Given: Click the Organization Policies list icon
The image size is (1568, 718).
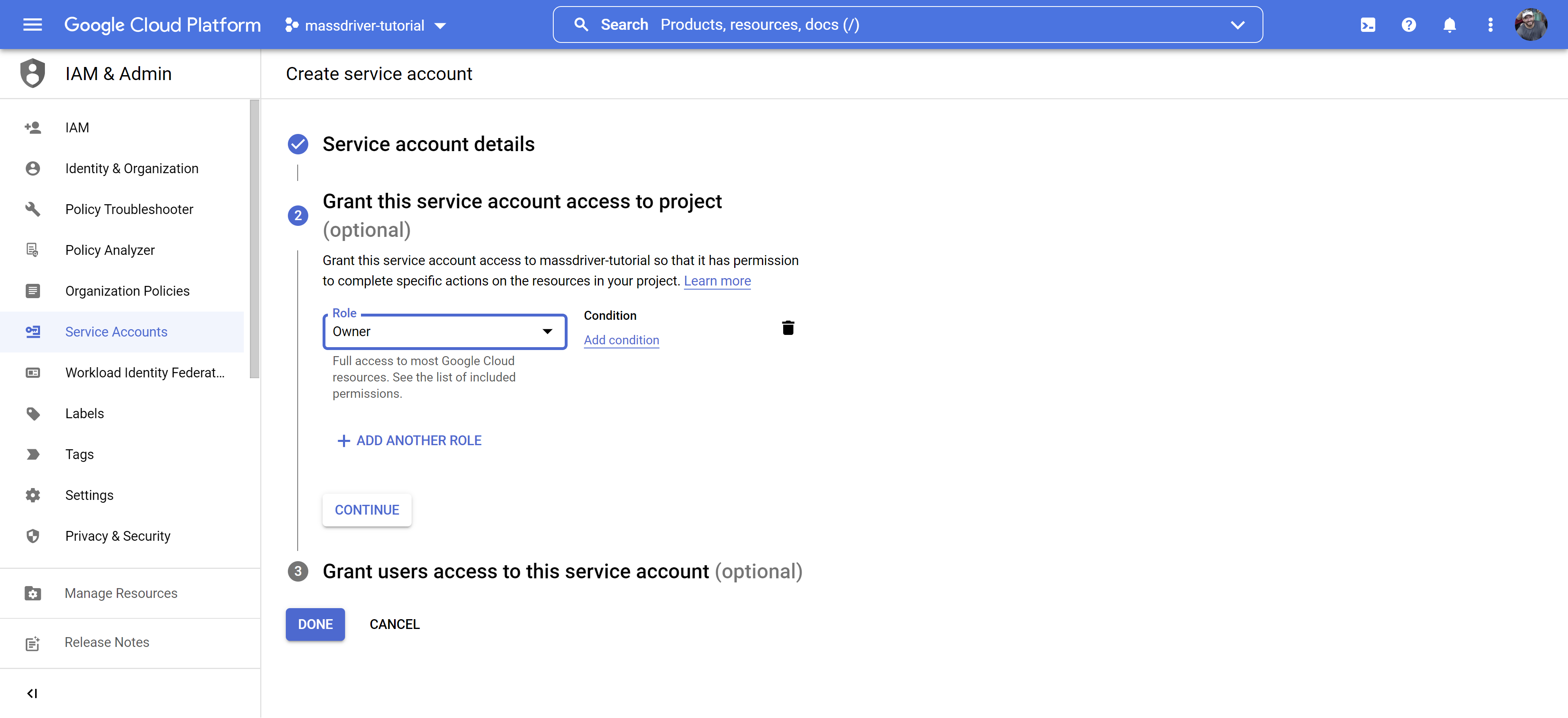Looking at the screenshot, I should coord(33,290).
